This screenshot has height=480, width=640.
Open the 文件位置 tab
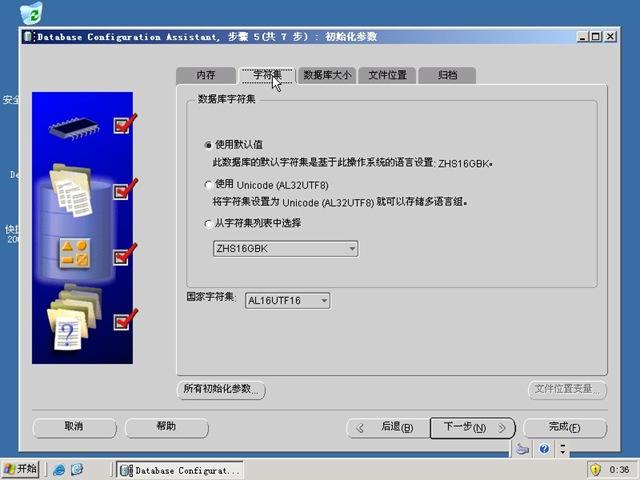pyautogui.click(x=387, y=76)
